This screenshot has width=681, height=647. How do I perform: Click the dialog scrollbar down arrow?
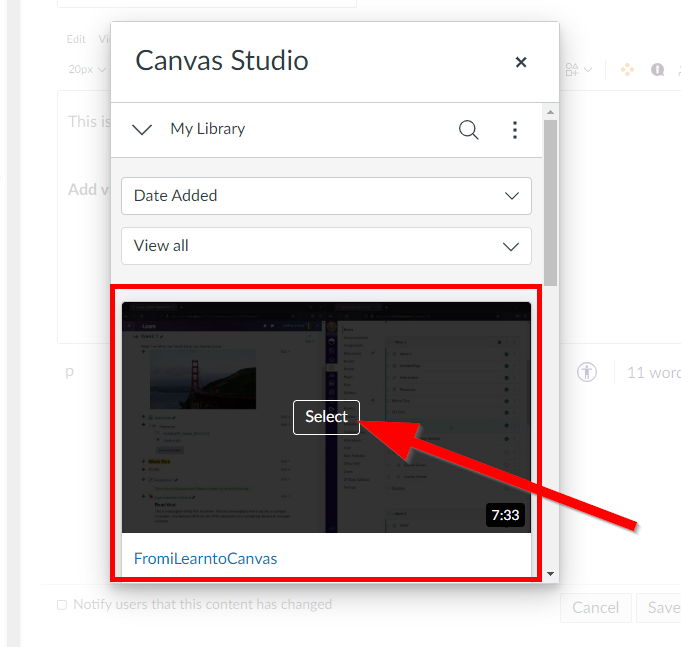point(550,574)
